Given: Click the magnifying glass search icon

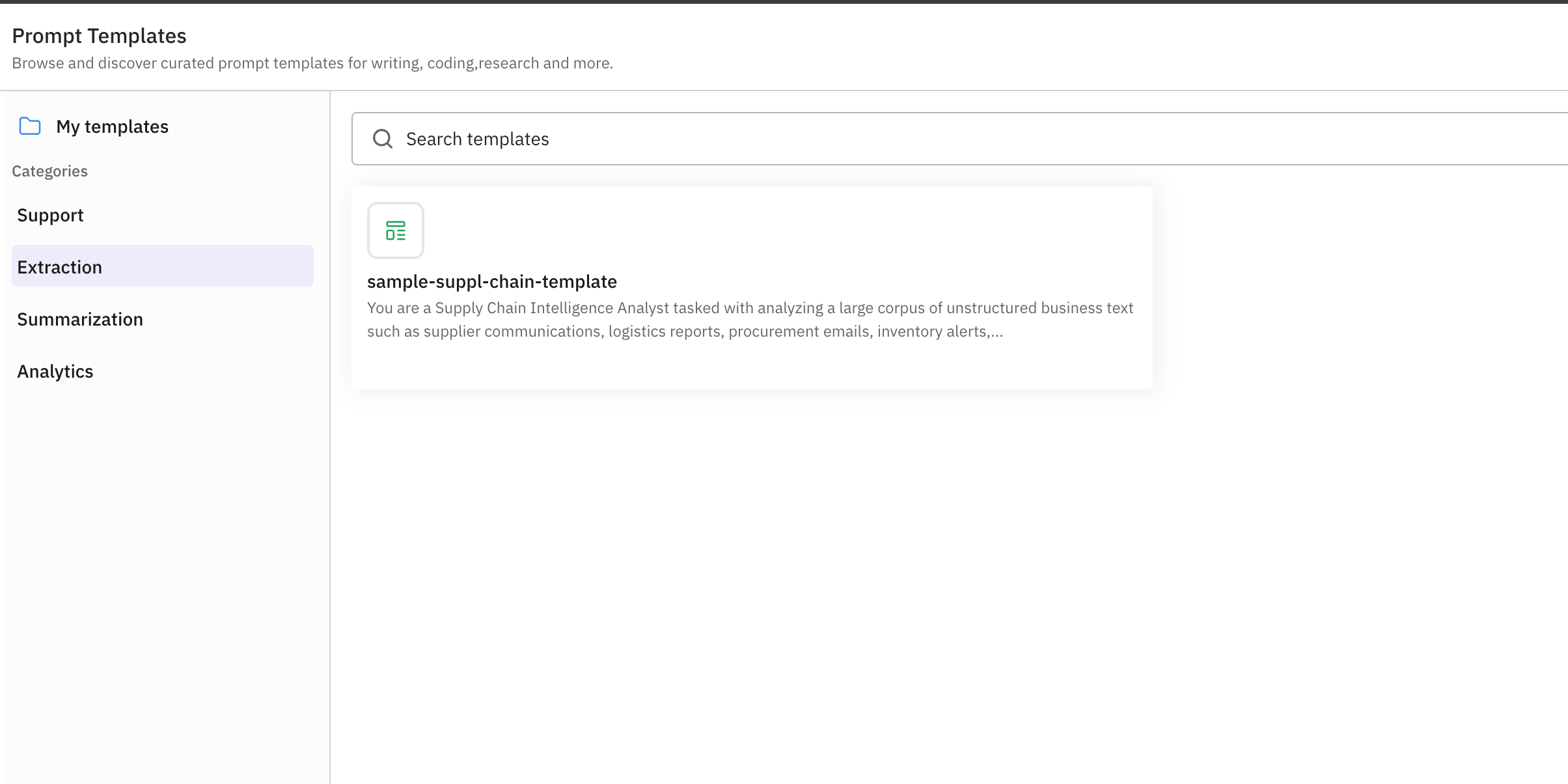Looking at the screenshot, I should click(383, 138).
